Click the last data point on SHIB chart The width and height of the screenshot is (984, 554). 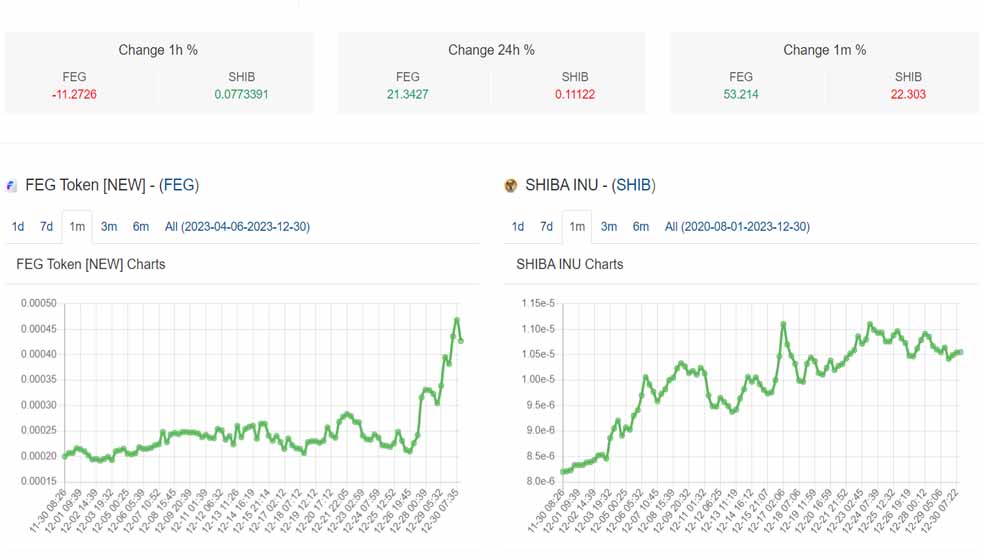pos(960,352)
